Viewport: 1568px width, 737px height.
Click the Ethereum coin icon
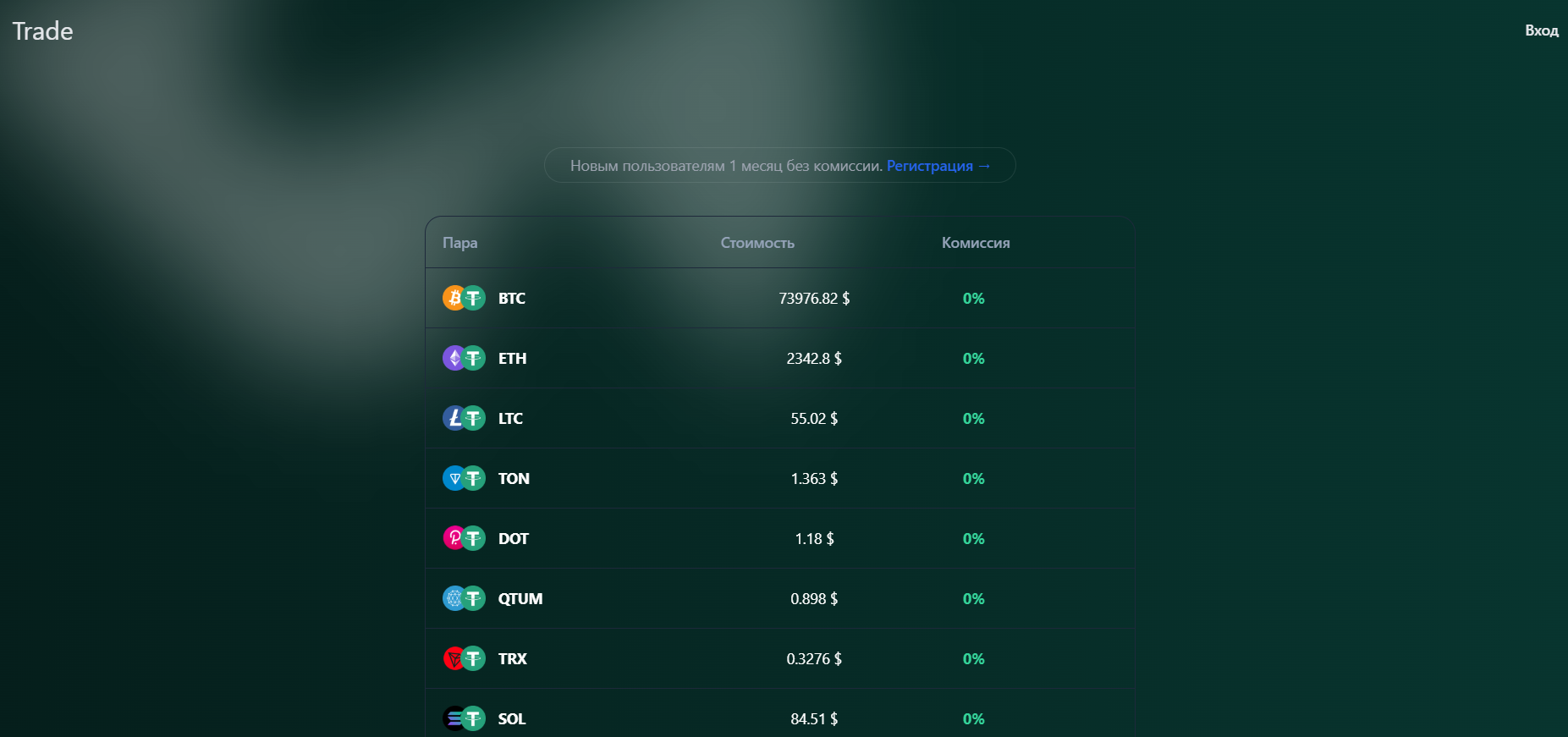click(x=454, y=358)
